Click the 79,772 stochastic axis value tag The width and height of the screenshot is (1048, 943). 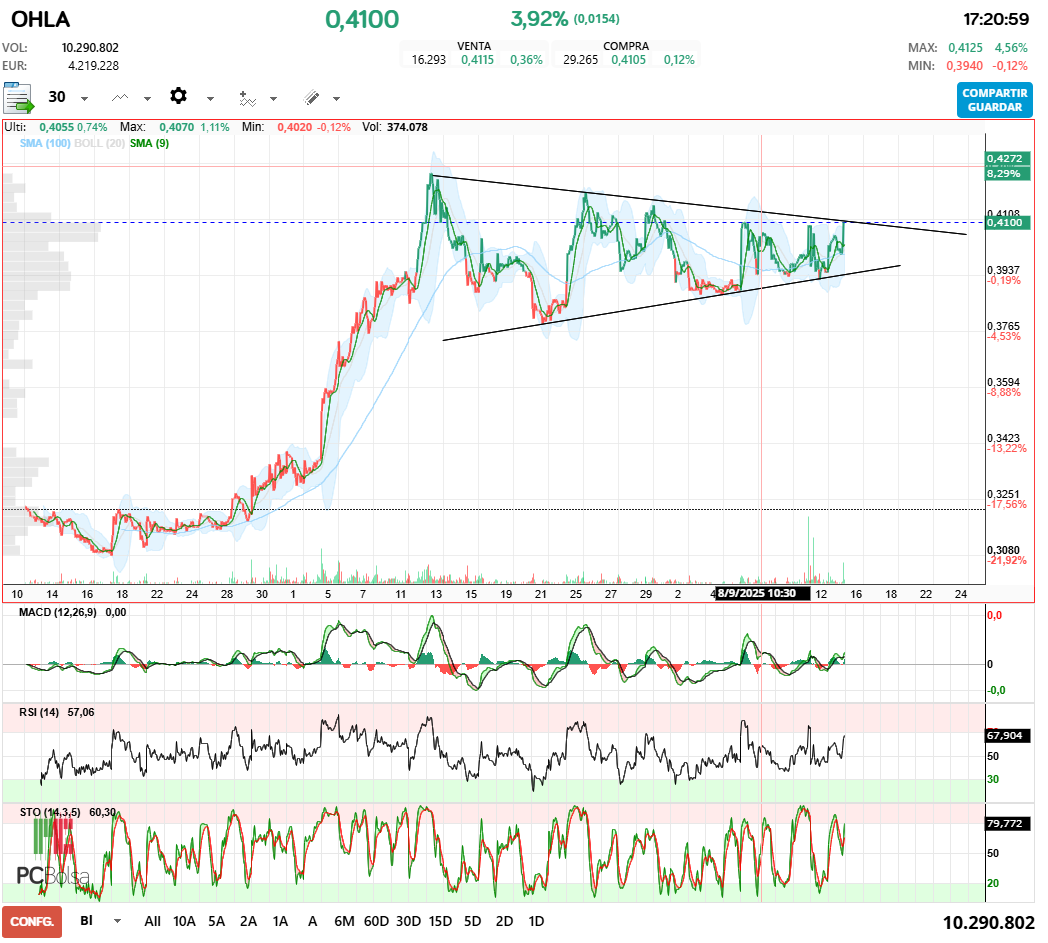[1005, 823]
